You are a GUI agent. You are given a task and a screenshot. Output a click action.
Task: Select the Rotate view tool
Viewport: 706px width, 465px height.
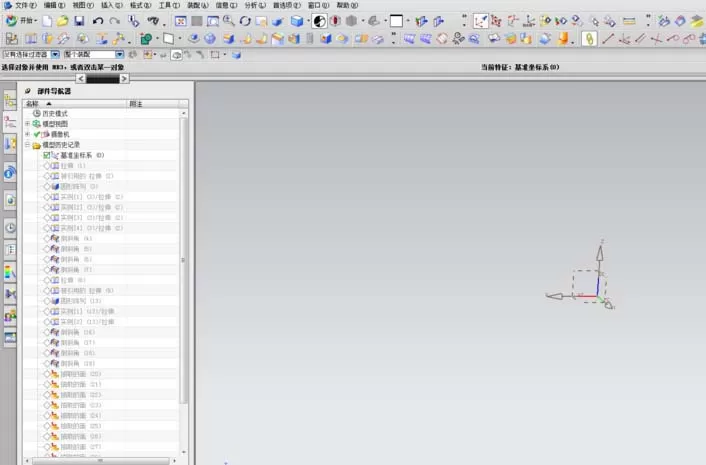[245, 21]
